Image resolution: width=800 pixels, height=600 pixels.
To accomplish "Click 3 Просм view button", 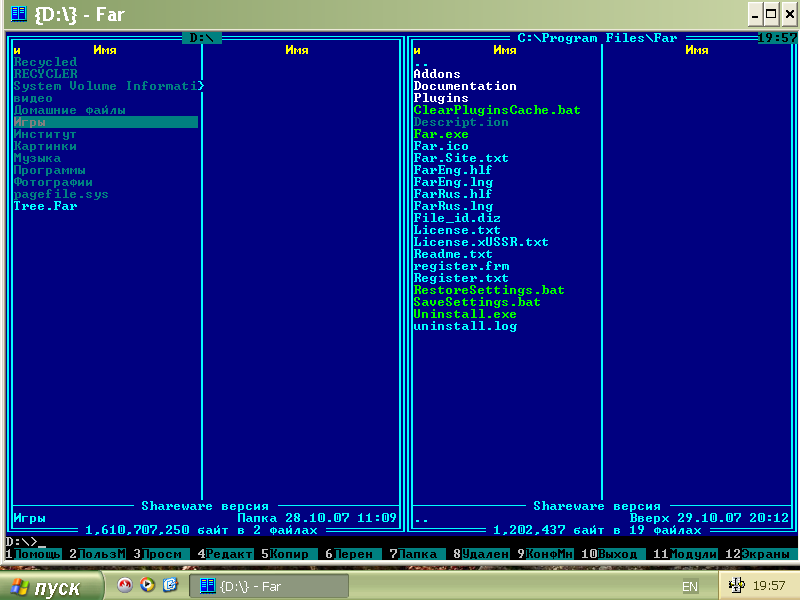I will click(161, 554).
